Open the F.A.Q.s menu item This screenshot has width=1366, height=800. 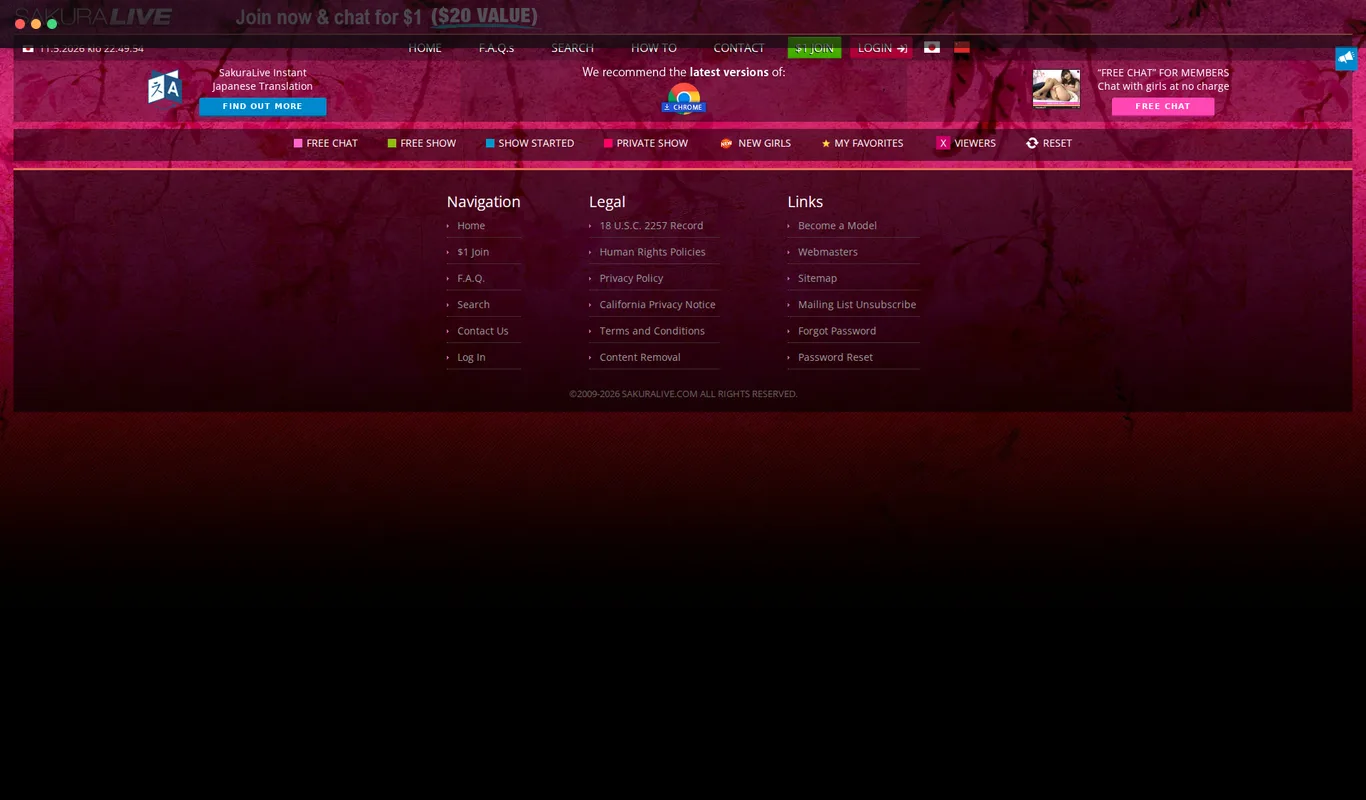pos(496,48)
